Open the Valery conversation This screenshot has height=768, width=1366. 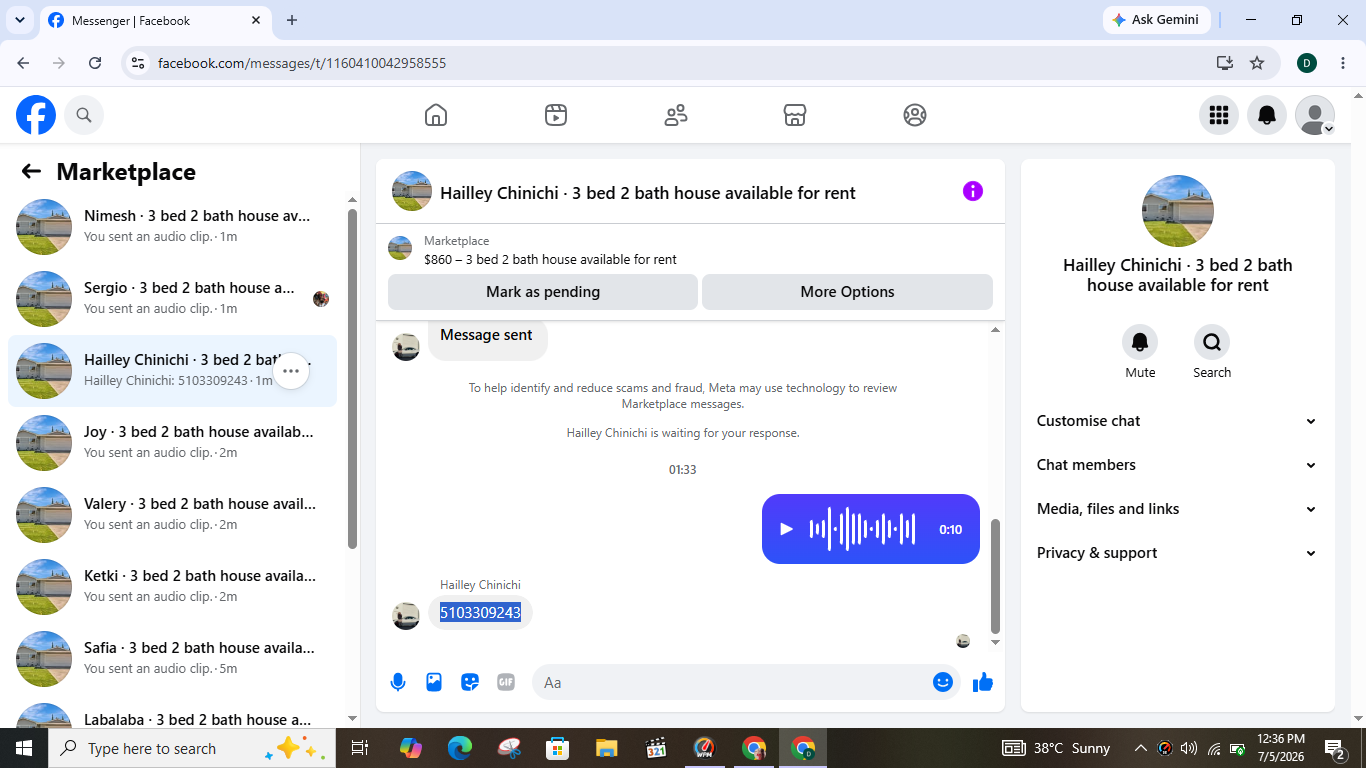tap(172, 515)
